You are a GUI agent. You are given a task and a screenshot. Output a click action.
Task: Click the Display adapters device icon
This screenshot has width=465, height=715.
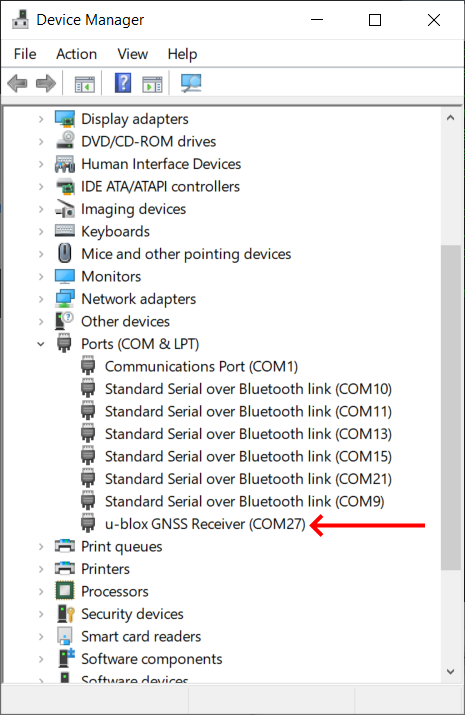coord(65,119)
